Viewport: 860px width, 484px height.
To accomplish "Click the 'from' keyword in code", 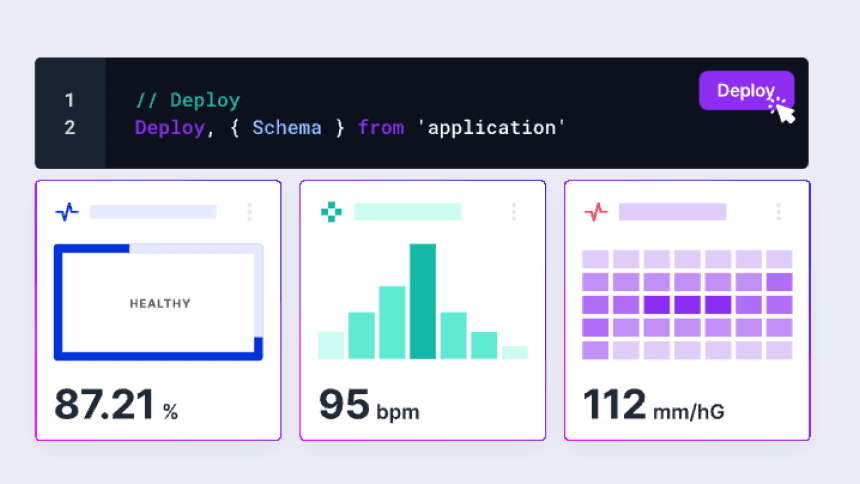I will [381, 128].
